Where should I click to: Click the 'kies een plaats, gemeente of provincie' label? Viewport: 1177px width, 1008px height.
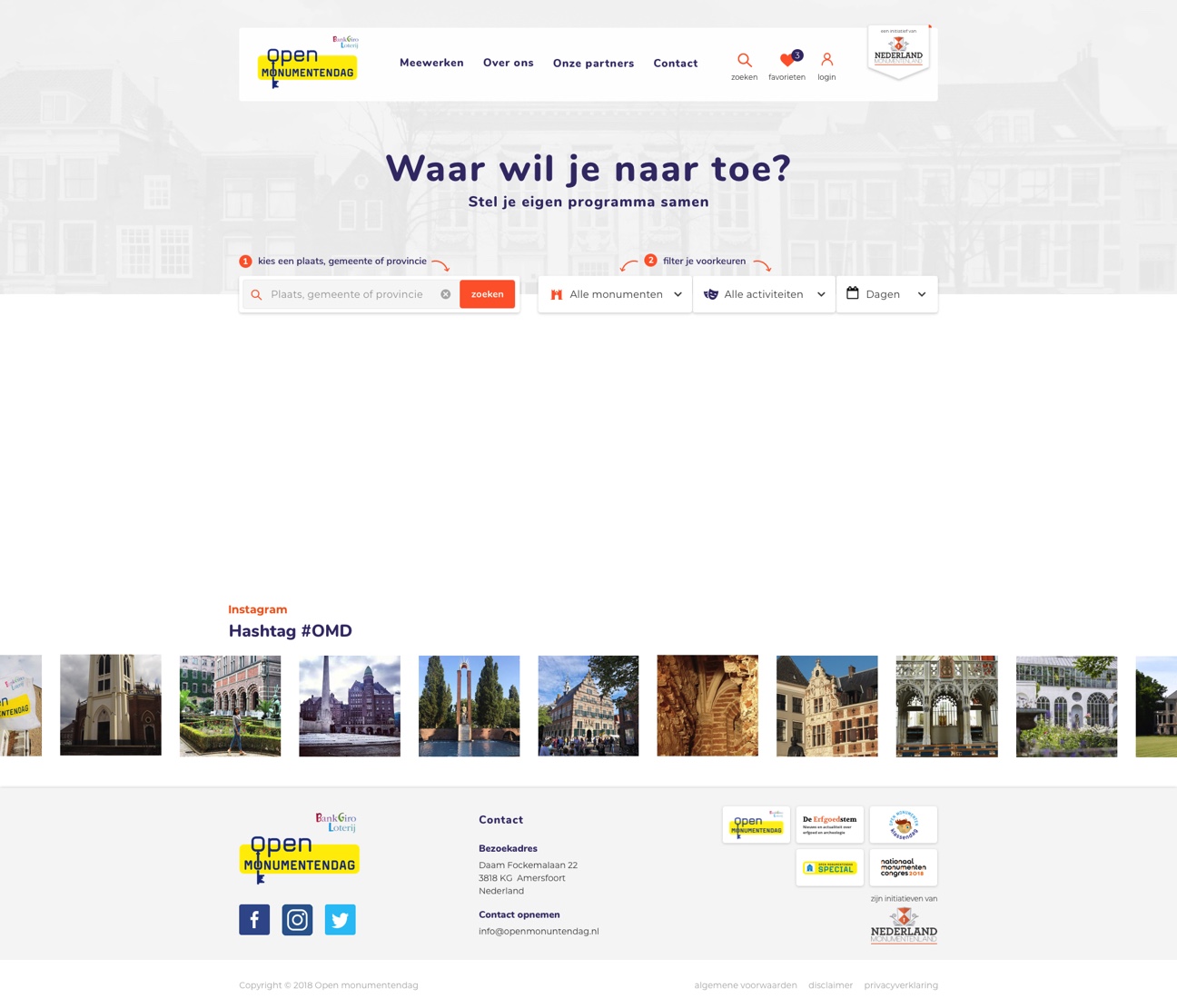coord(342,262)
